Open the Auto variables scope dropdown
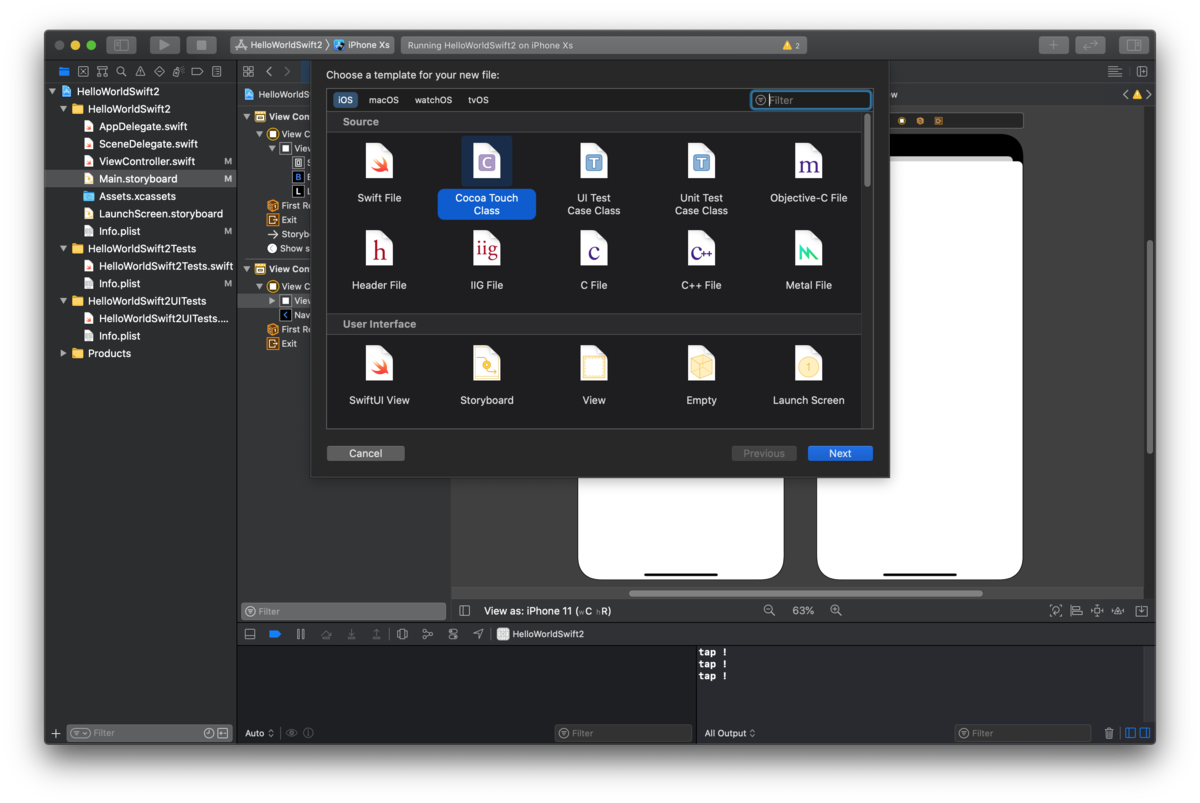Viewport: 1200px width, 803px height. [x=259, y=733]
